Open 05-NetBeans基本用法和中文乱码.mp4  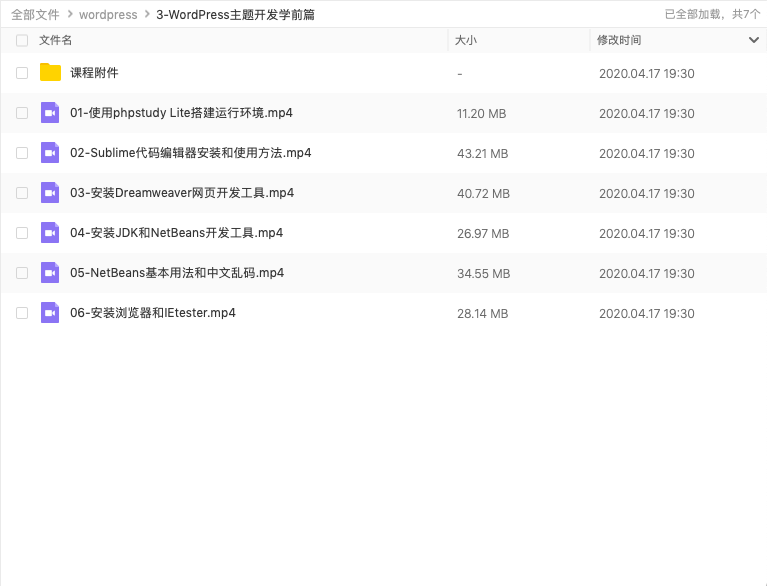point(177,273)
